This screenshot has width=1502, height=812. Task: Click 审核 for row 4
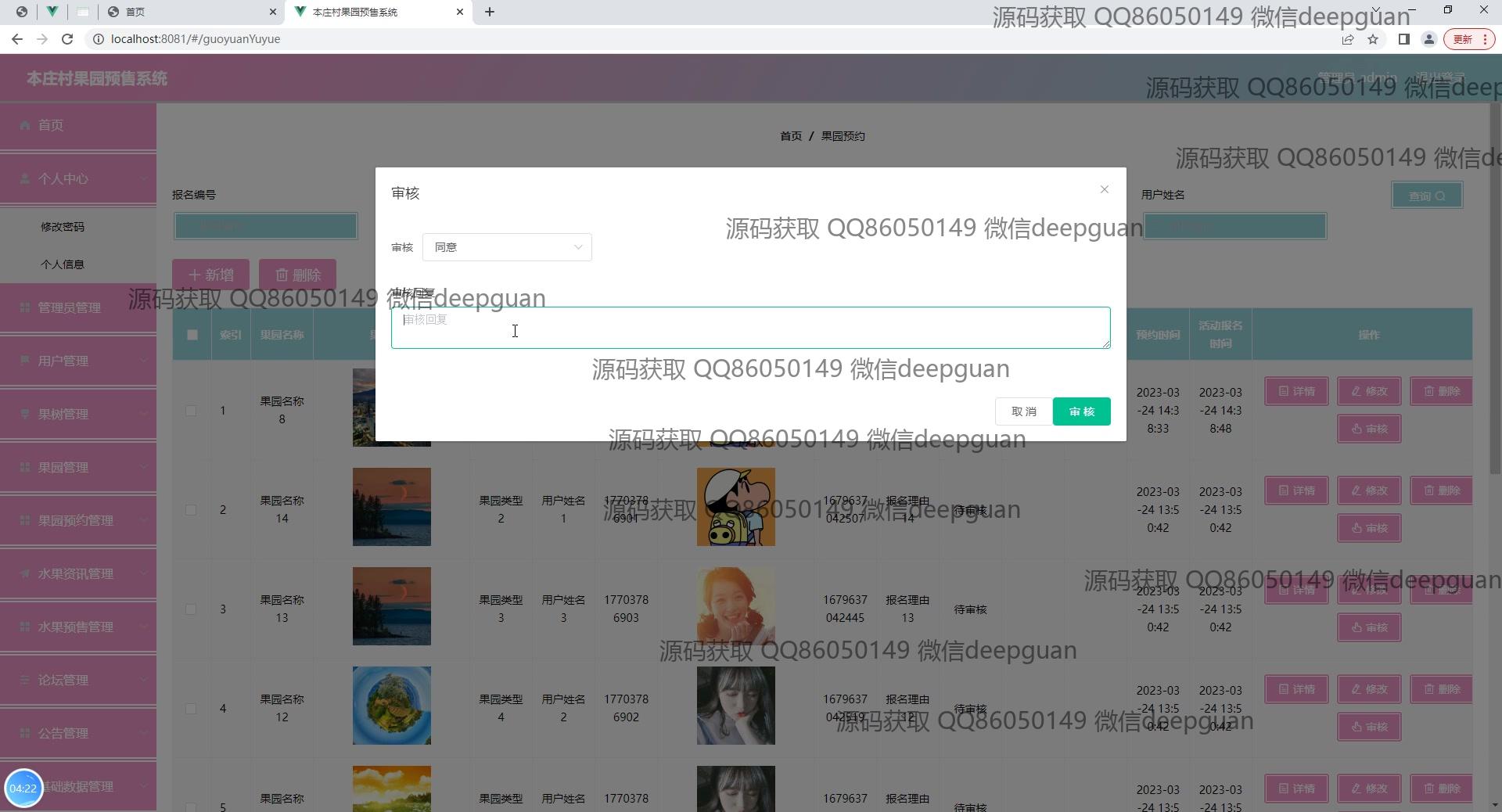1369,727
